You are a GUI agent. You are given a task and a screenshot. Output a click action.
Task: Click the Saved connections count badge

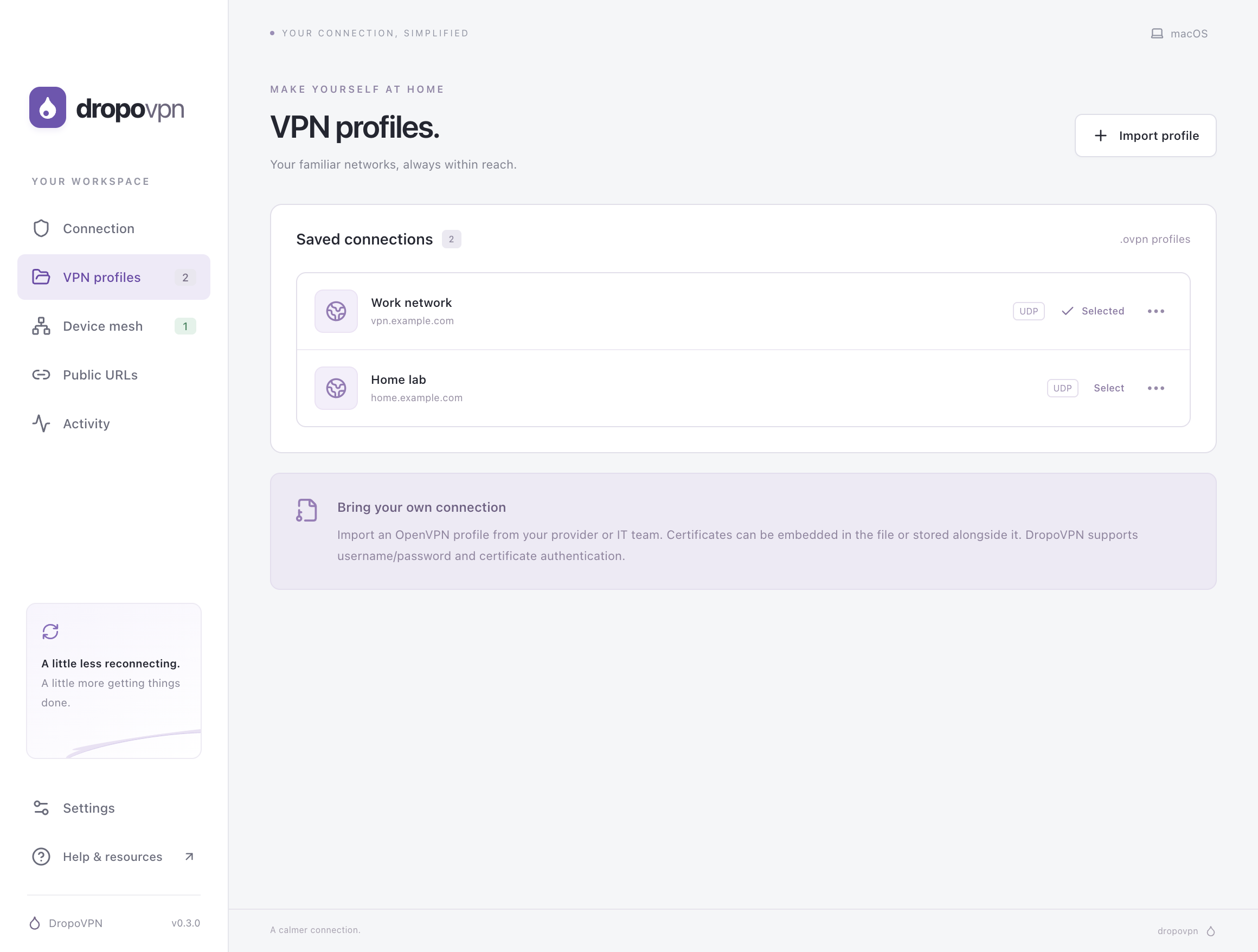452,239
